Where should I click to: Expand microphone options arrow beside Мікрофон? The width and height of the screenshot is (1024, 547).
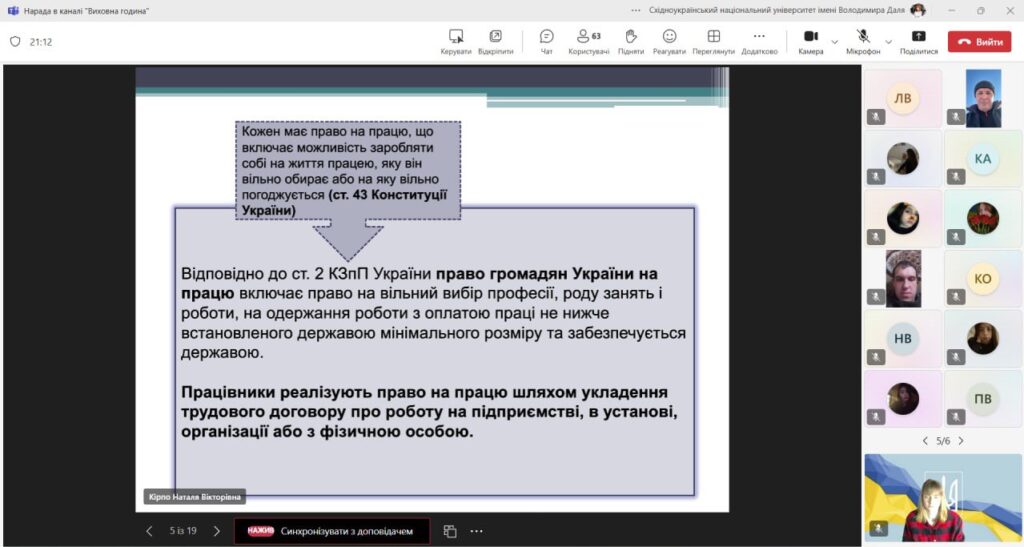coord(889,42)
